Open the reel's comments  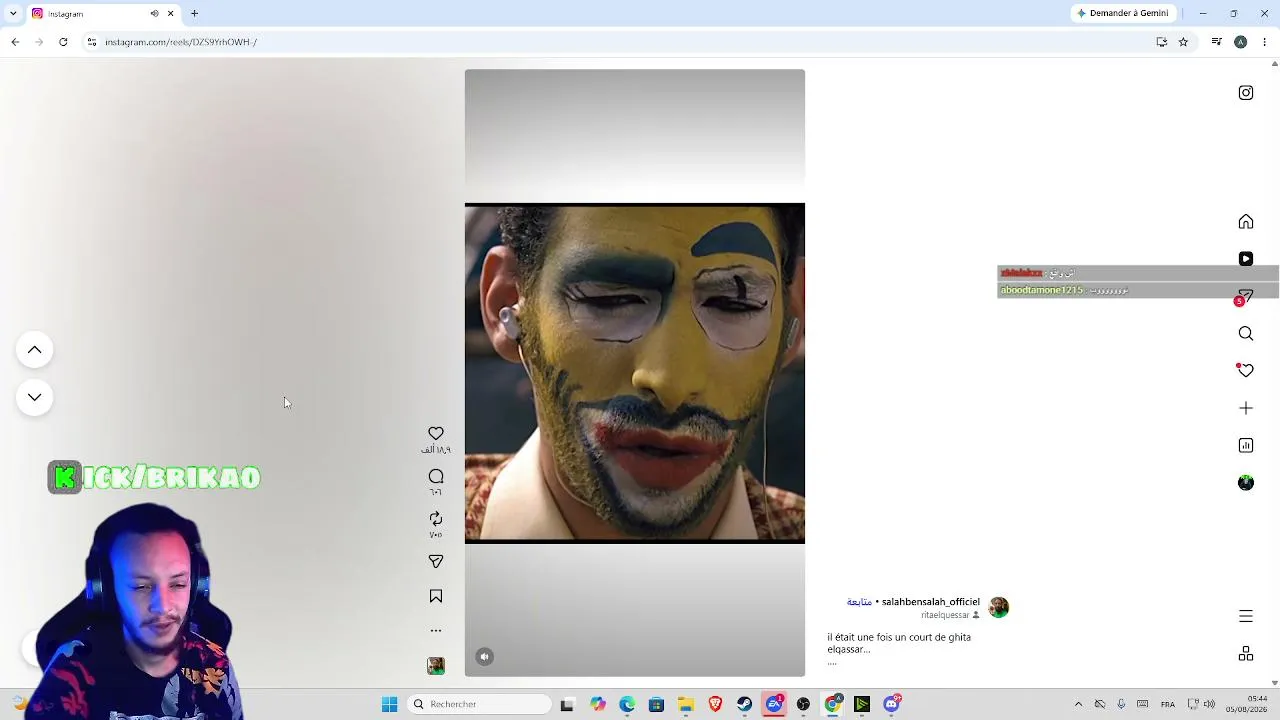pos(436,477)
